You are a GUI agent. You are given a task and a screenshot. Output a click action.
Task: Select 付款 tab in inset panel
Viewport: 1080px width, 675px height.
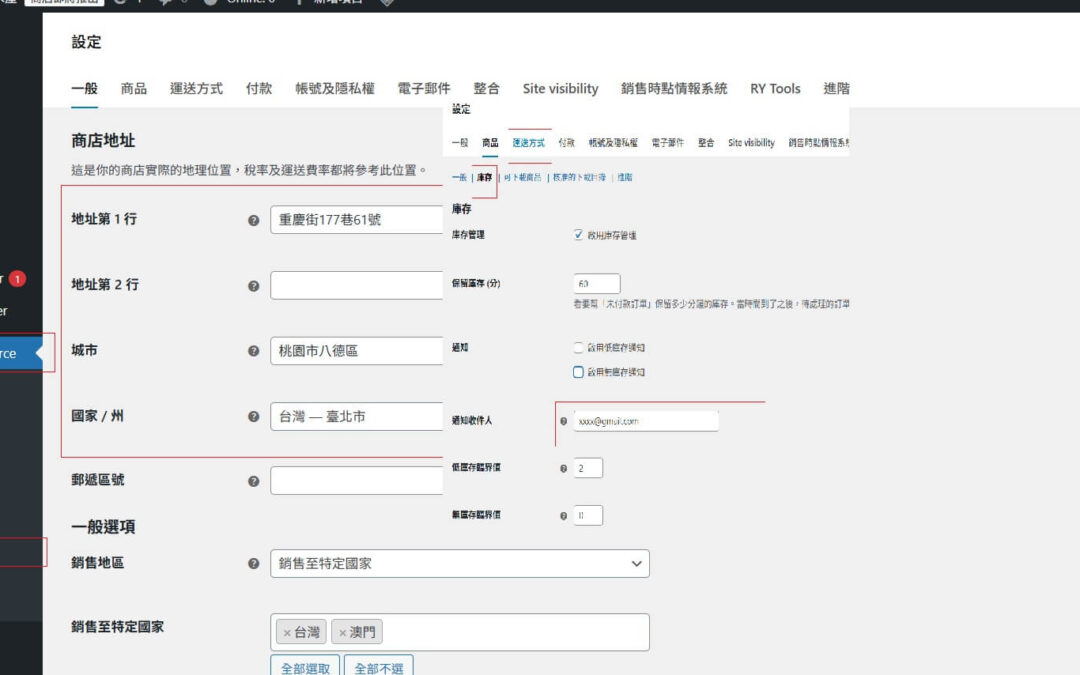click(566, 143)
